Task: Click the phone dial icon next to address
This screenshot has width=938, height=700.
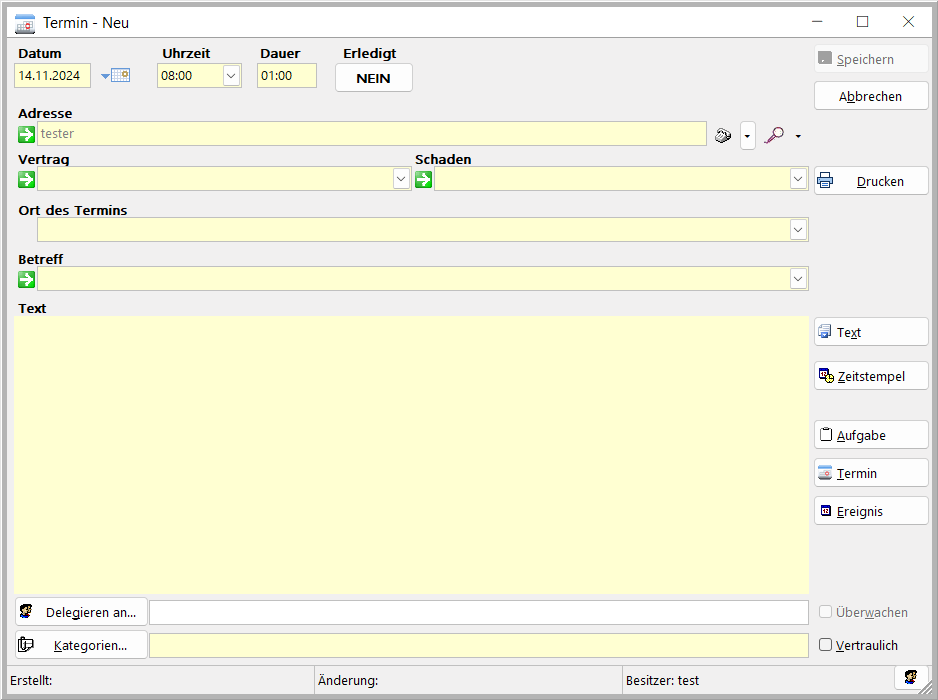Action: 724,135
